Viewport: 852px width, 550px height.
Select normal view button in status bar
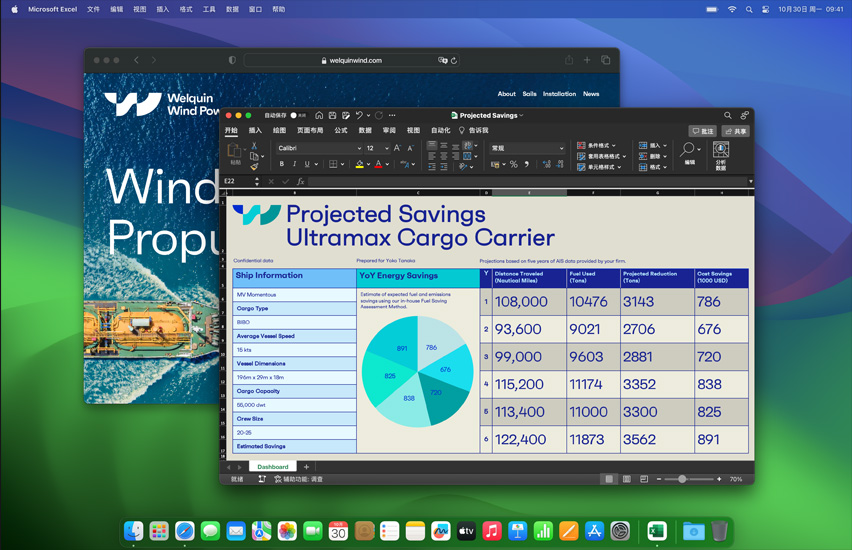tap(609, 479)
